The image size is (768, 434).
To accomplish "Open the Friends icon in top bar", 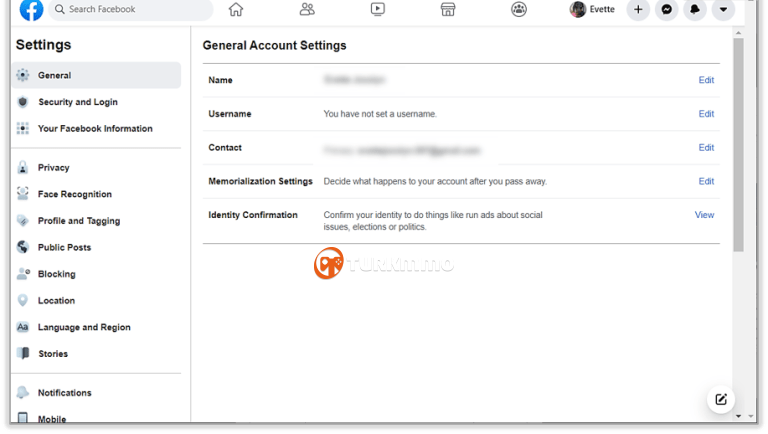I will point(307,9).
